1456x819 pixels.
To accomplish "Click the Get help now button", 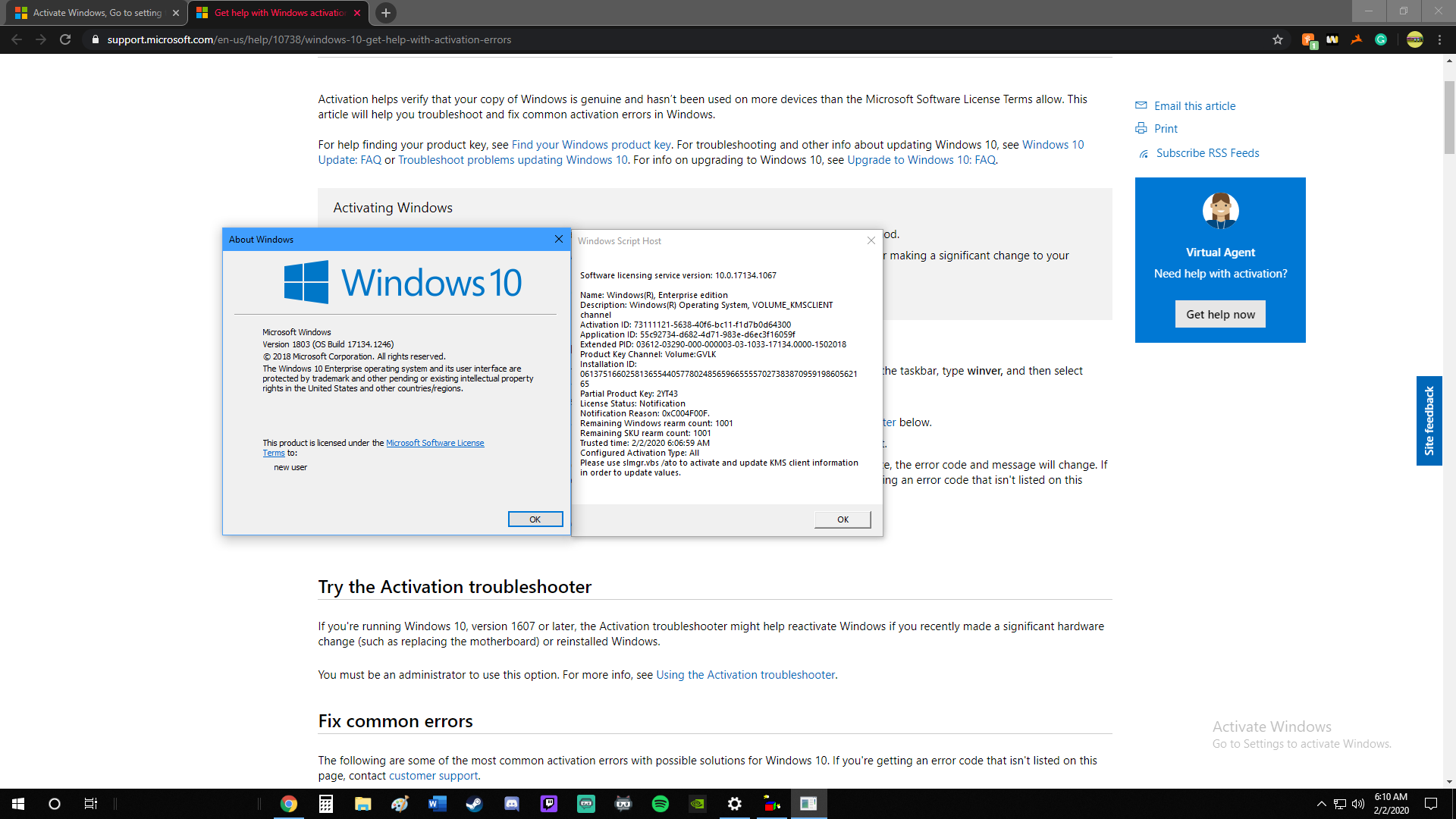I will click(x=1220, y=314).
